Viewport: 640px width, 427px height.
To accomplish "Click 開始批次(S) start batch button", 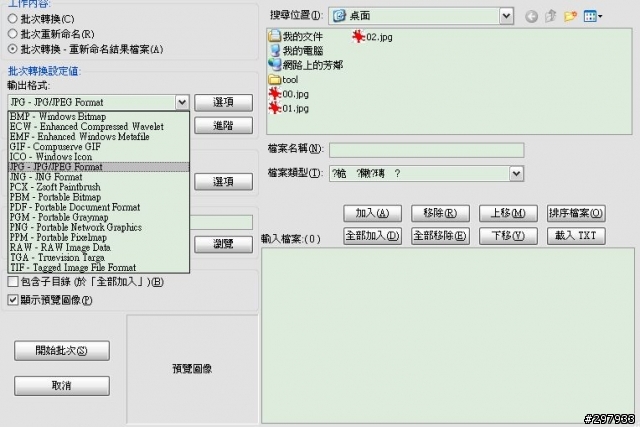I will click(x=62, y=351).
